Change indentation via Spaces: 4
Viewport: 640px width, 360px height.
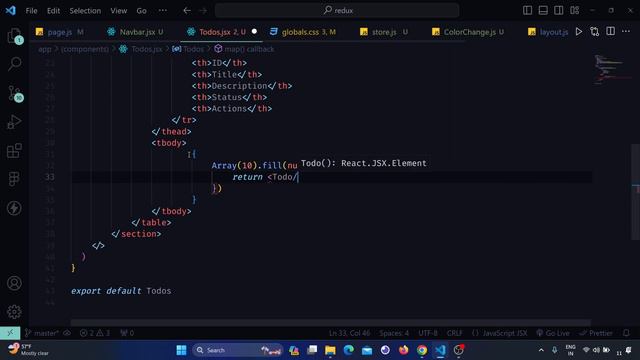click(x=394, y=333)
